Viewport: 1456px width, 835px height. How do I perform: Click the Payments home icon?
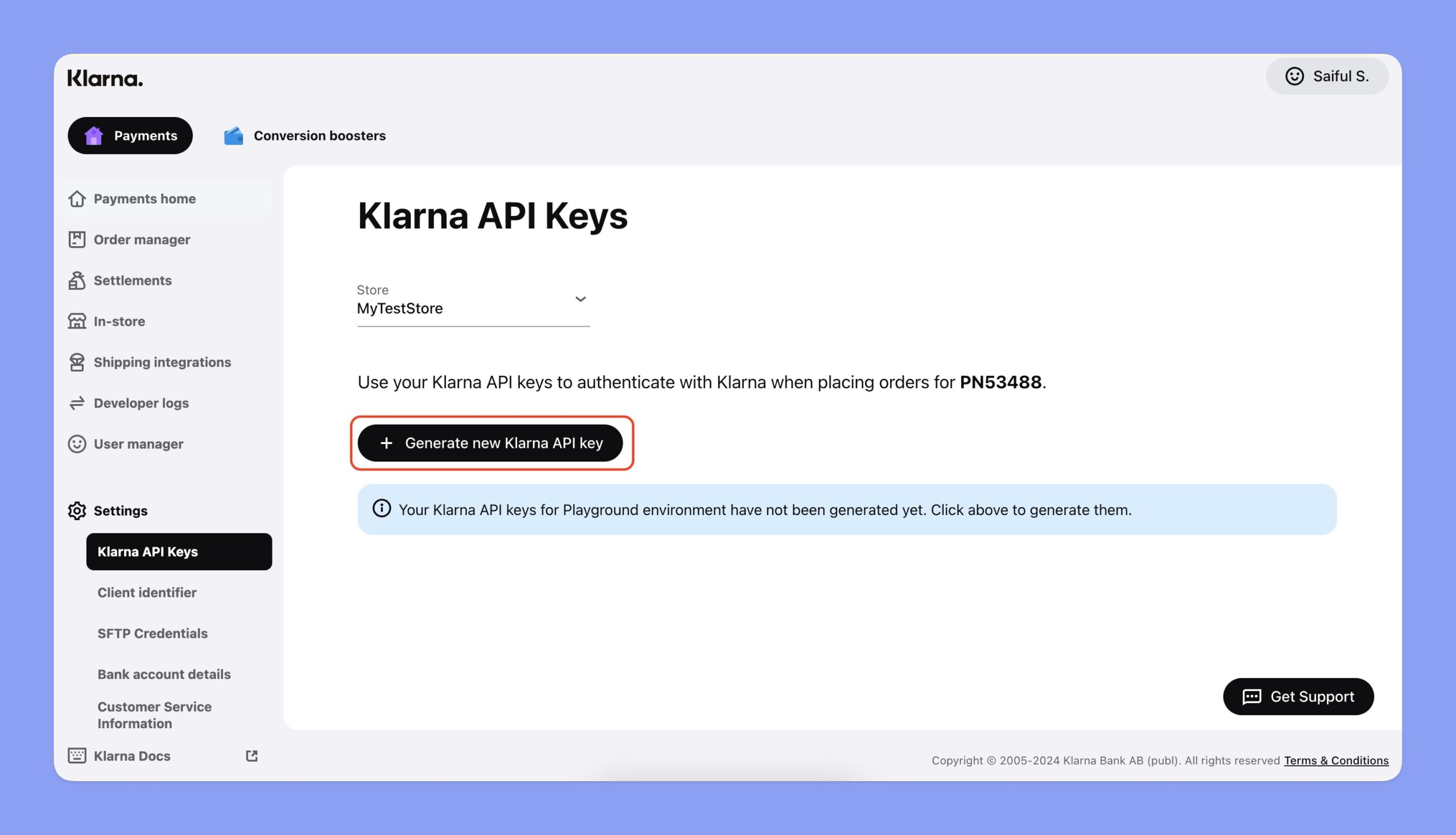[x=77, y=199]
